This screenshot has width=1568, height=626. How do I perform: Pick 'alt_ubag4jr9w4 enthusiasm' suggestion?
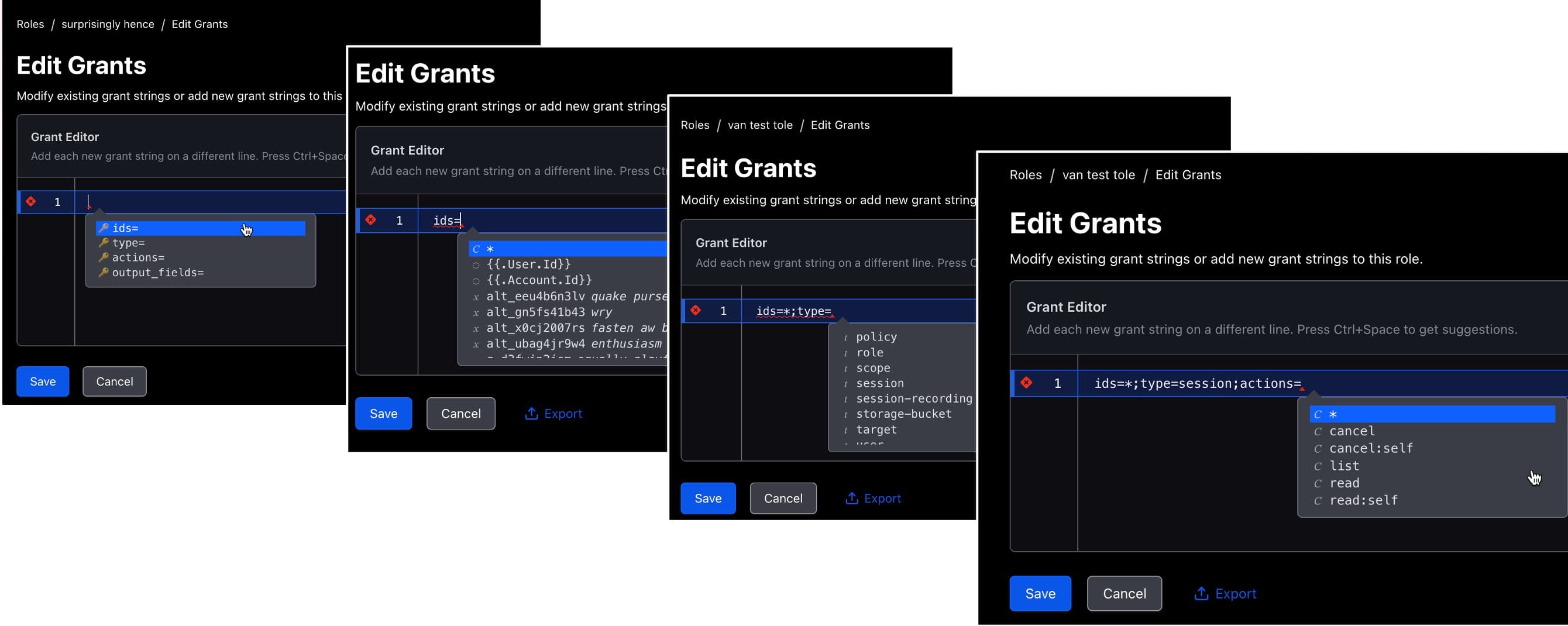[x=568, y=343]
